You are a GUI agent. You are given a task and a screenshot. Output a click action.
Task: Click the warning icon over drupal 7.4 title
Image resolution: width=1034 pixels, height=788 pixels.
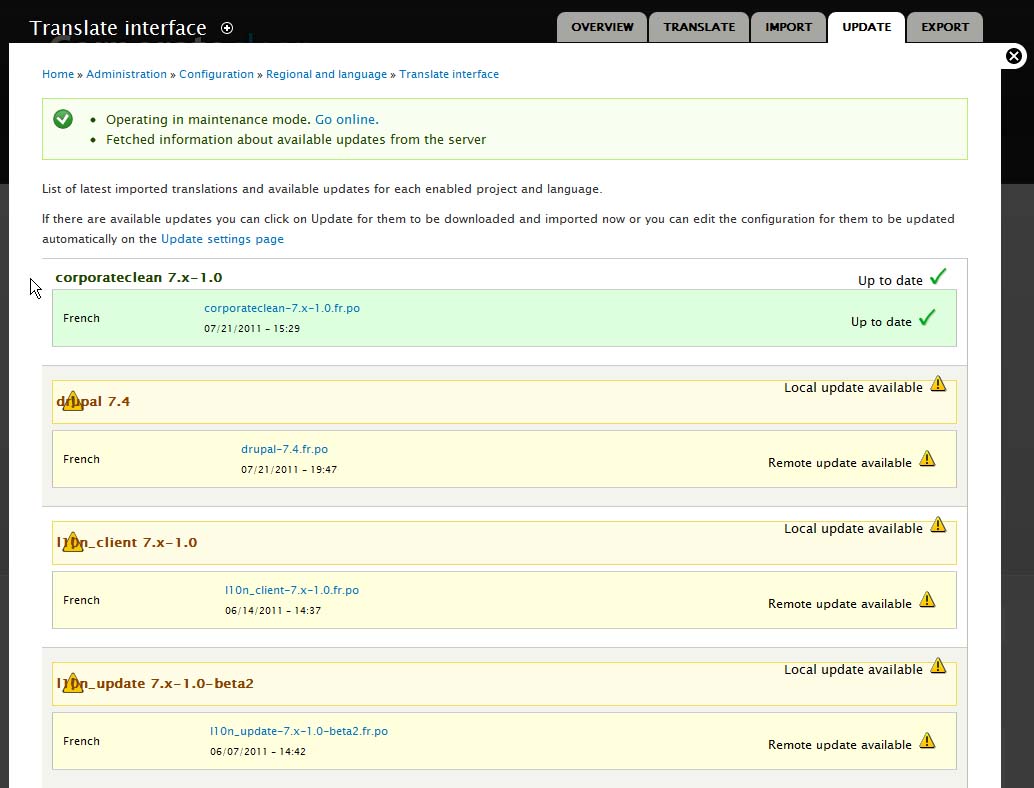pos(73,401)
